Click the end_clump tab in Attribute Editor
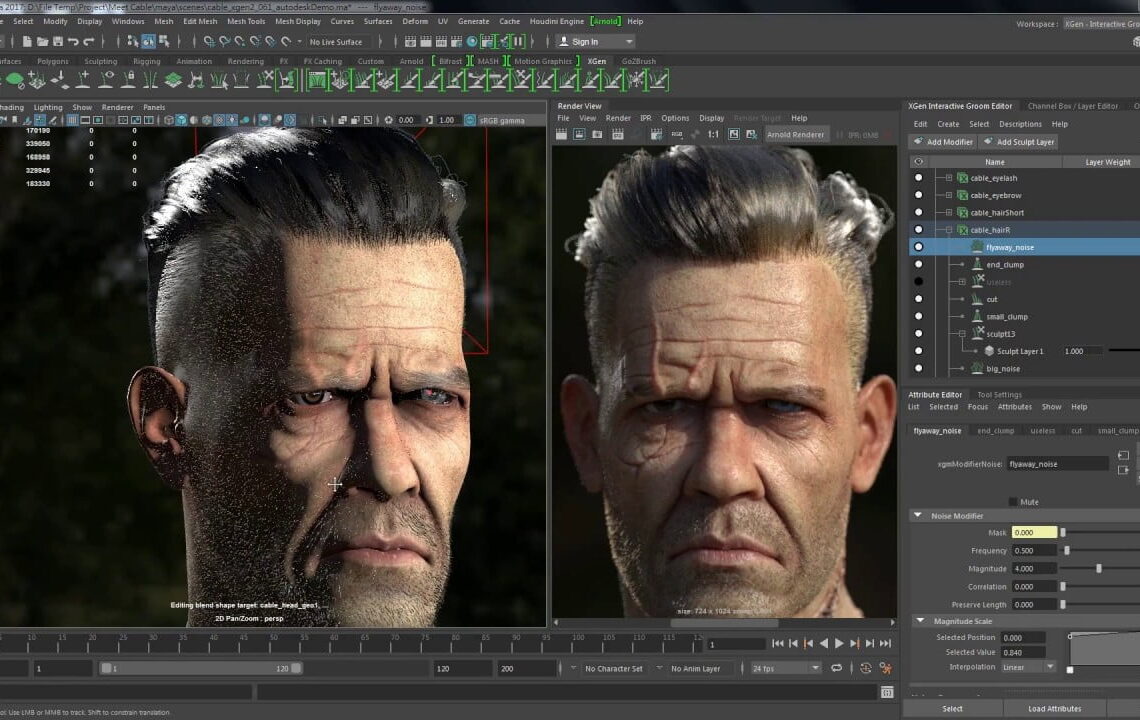Viewport: 1140px width, 720px height. tap(995, 430)
